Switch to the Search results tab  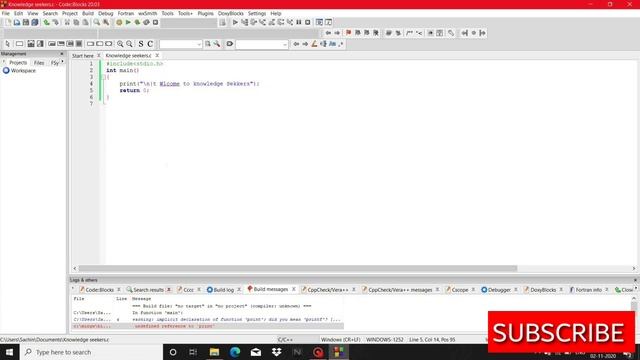click(x=148, y=290)
